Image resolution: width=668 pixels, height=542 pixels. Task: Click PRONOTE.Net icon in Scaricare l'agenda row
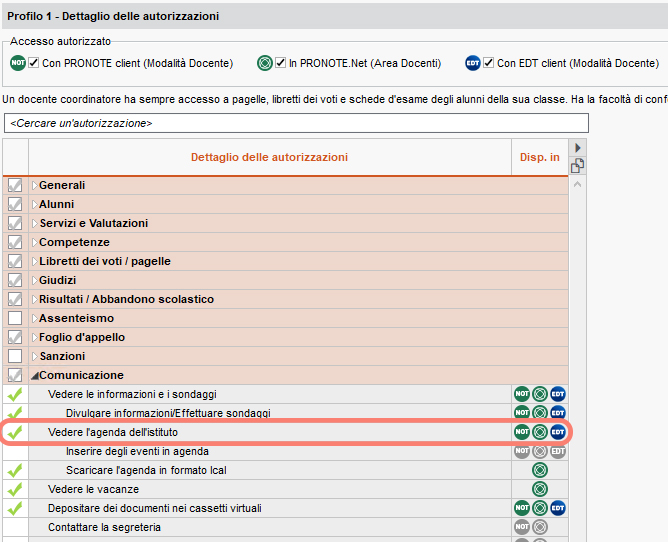click(540, 470)
